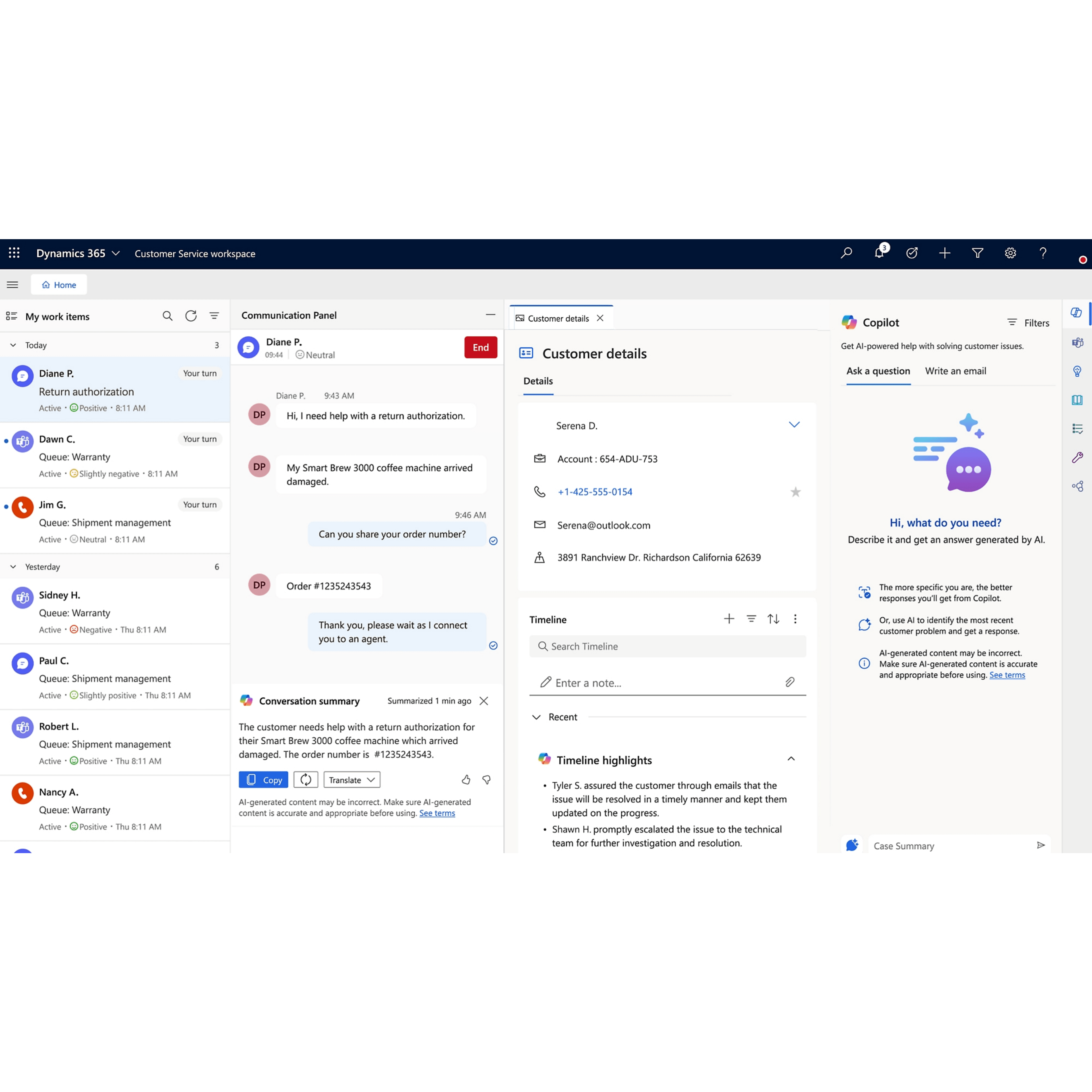Switch to Ask a question tab
The image size is (1092, 1092).
(x=878, y=371)
